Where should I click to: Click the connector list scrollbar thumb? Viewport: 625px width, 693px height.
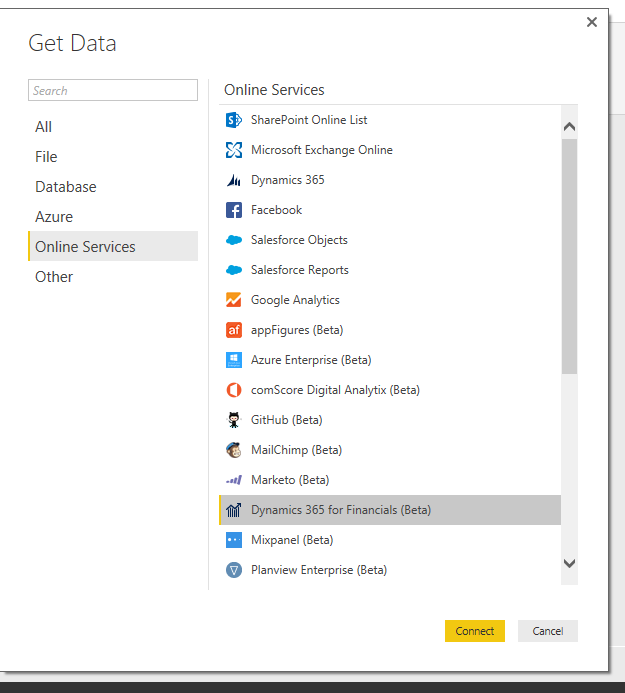[569, 255]
